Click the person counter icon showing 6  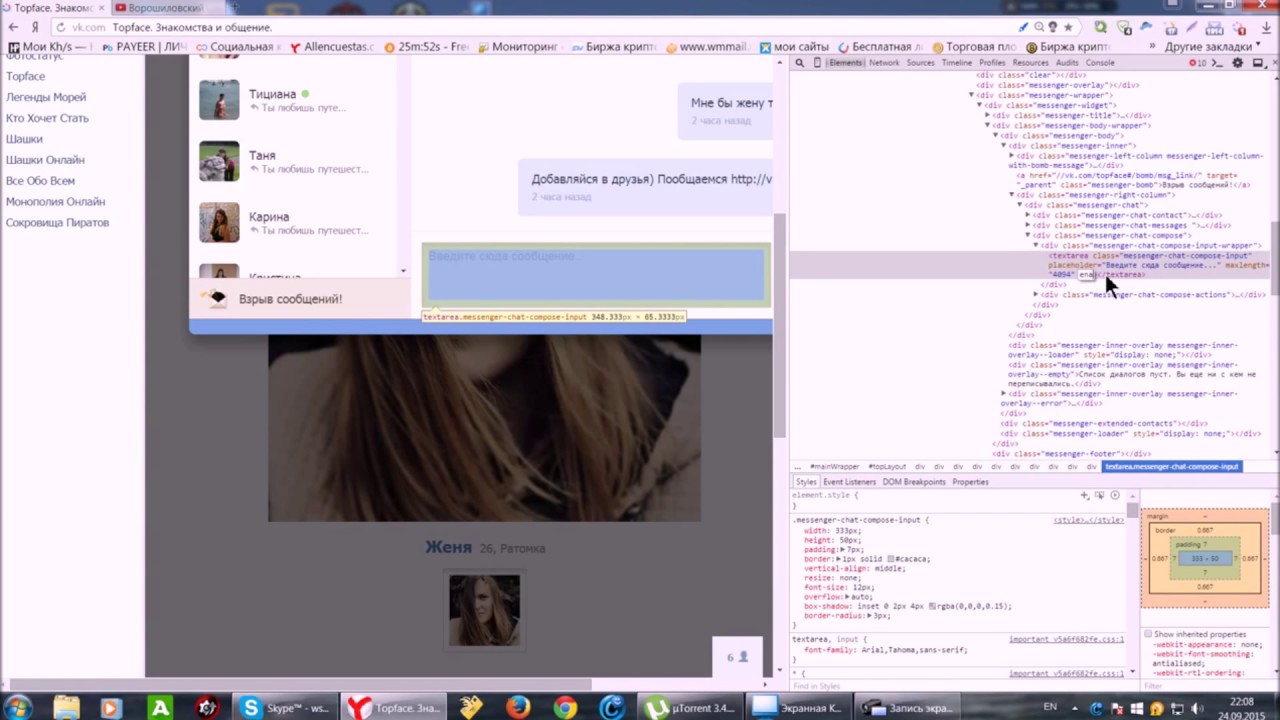737,657
